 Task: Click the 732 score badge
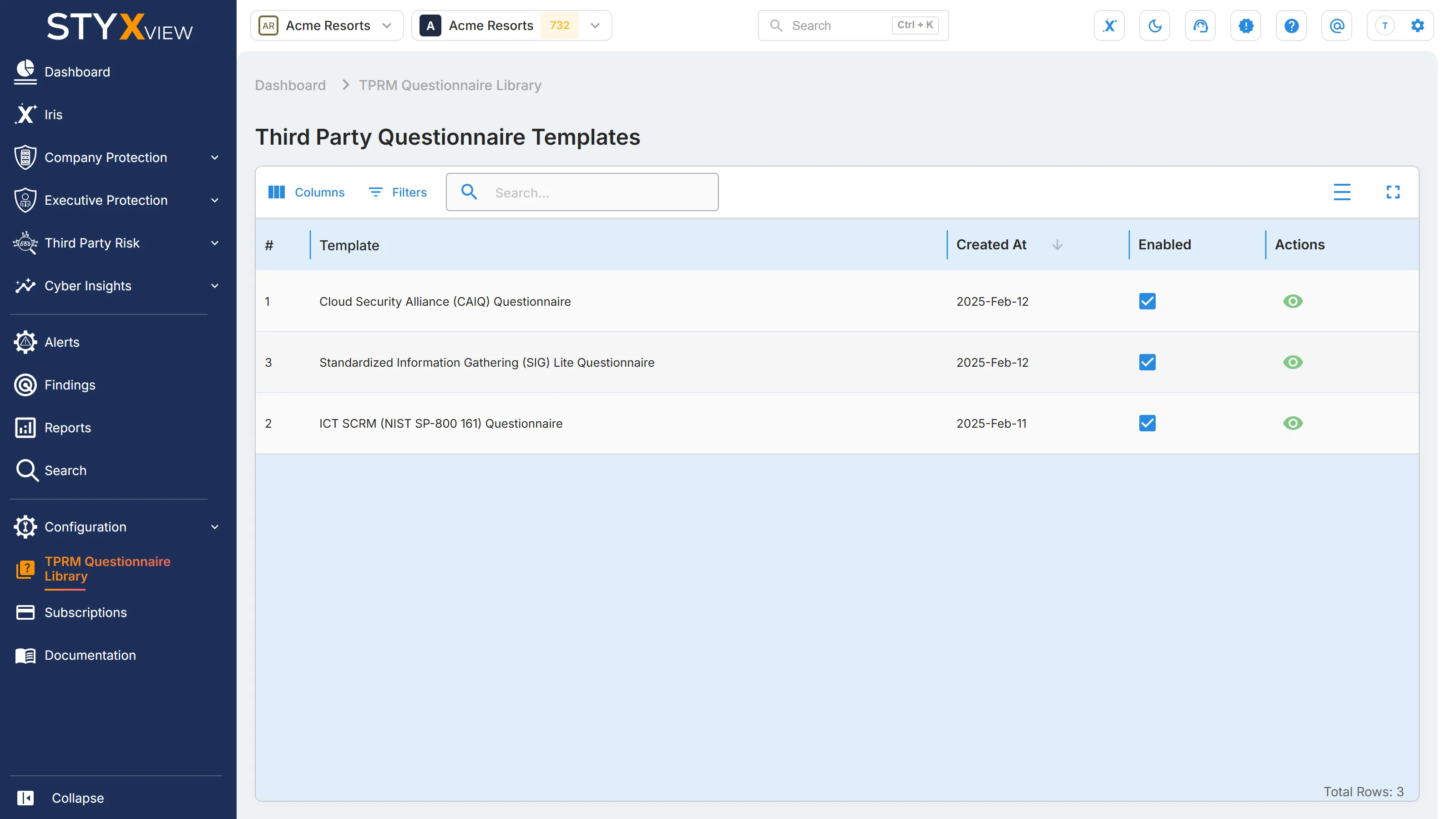tap(559, 25)
